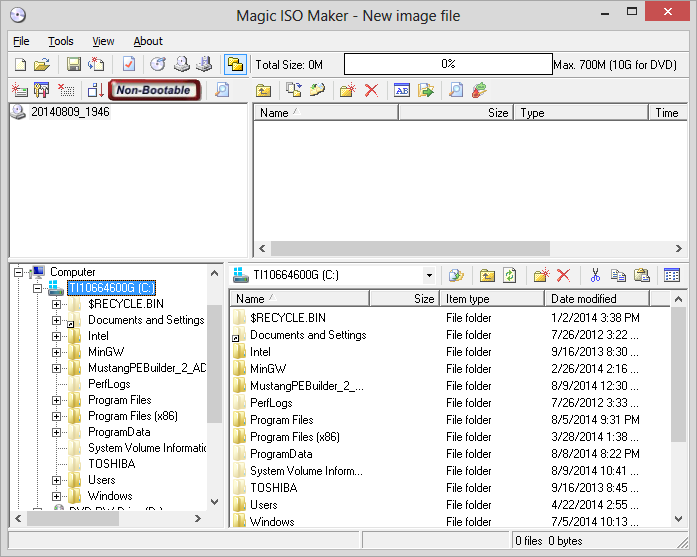Open the About menu
Screen dimensions: 697x557
click(x=148, y=41)
